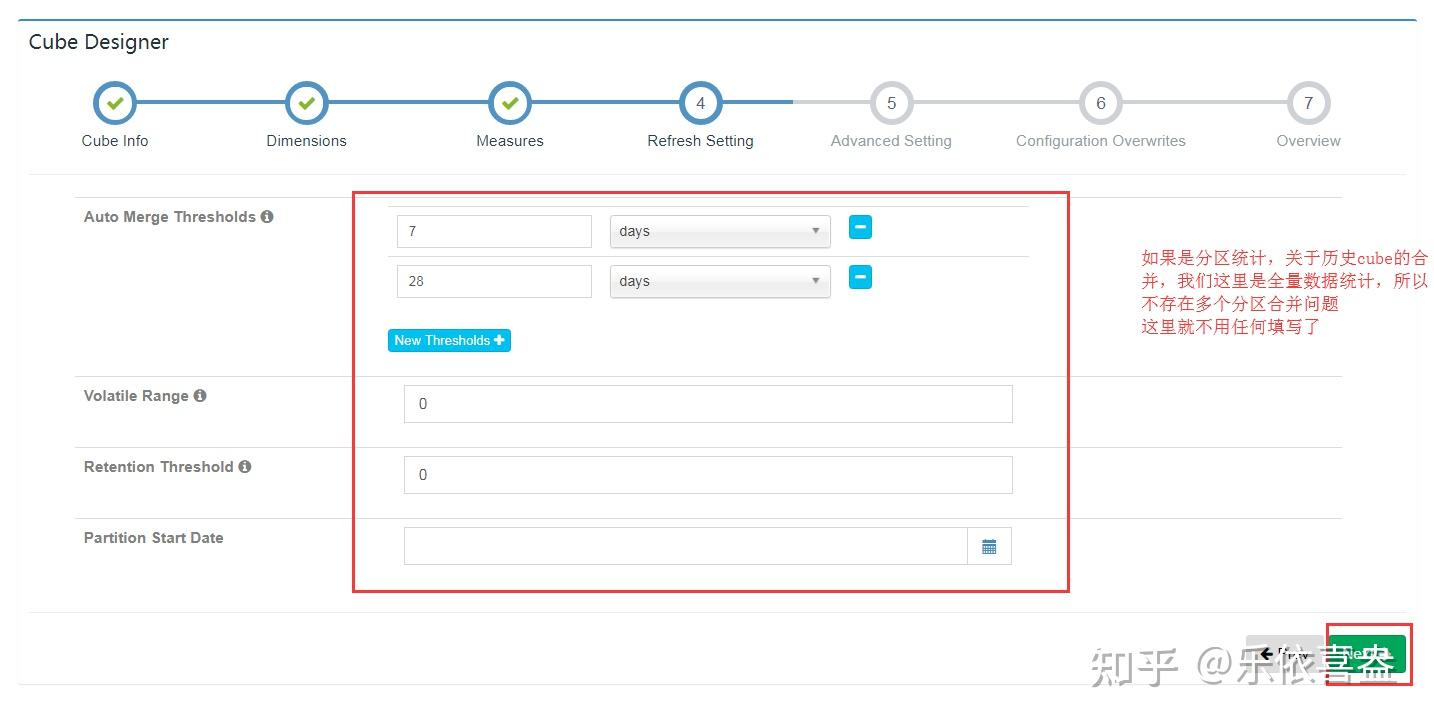1434x725 pixels.
Task: Click the Advanced Setting step label
Action: pos(891,141)
